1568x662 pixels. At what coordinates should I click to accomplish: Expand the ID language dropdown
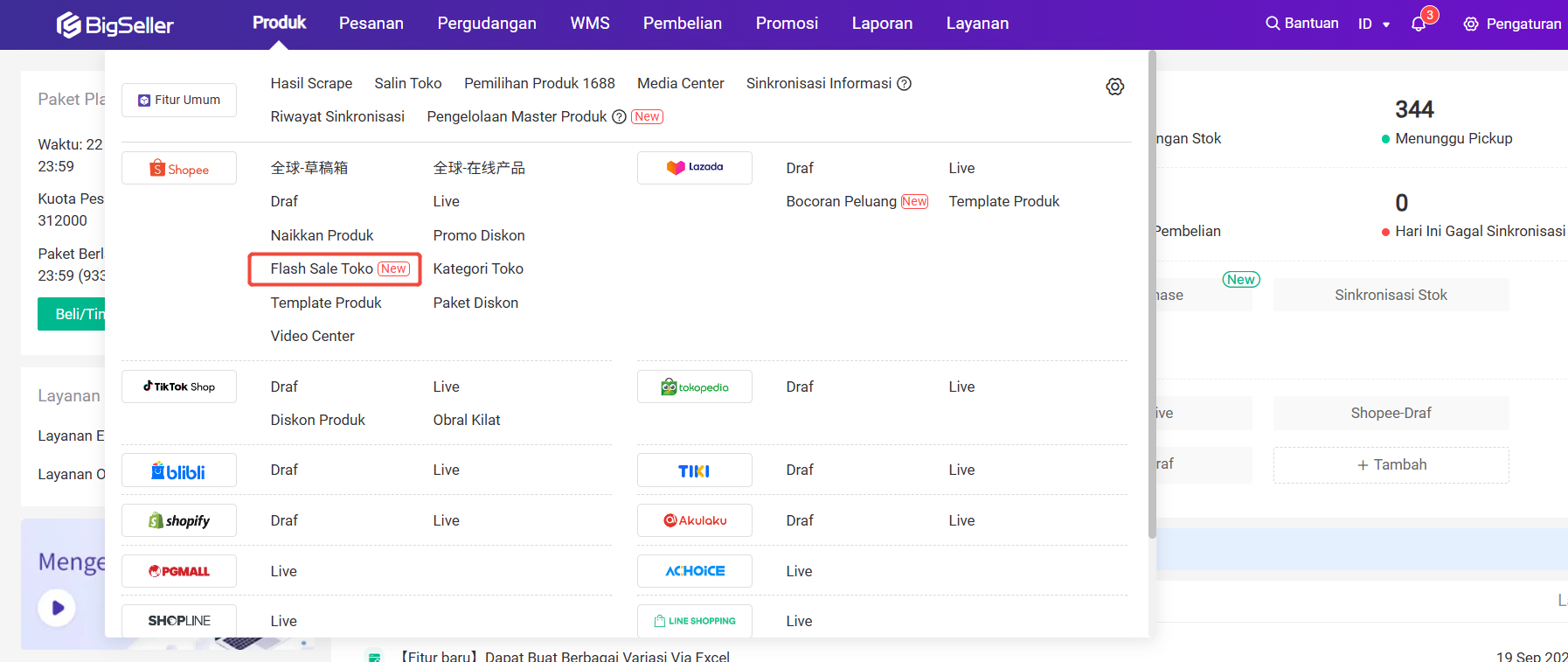pos(1374,24)
